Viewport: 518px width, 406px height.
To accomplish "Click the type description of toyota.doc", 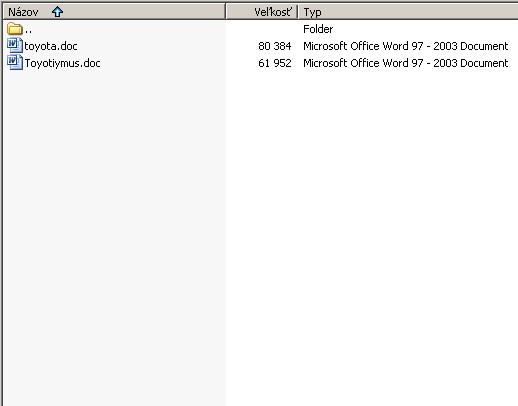I will pyautogui.click(x=406, y=46).
